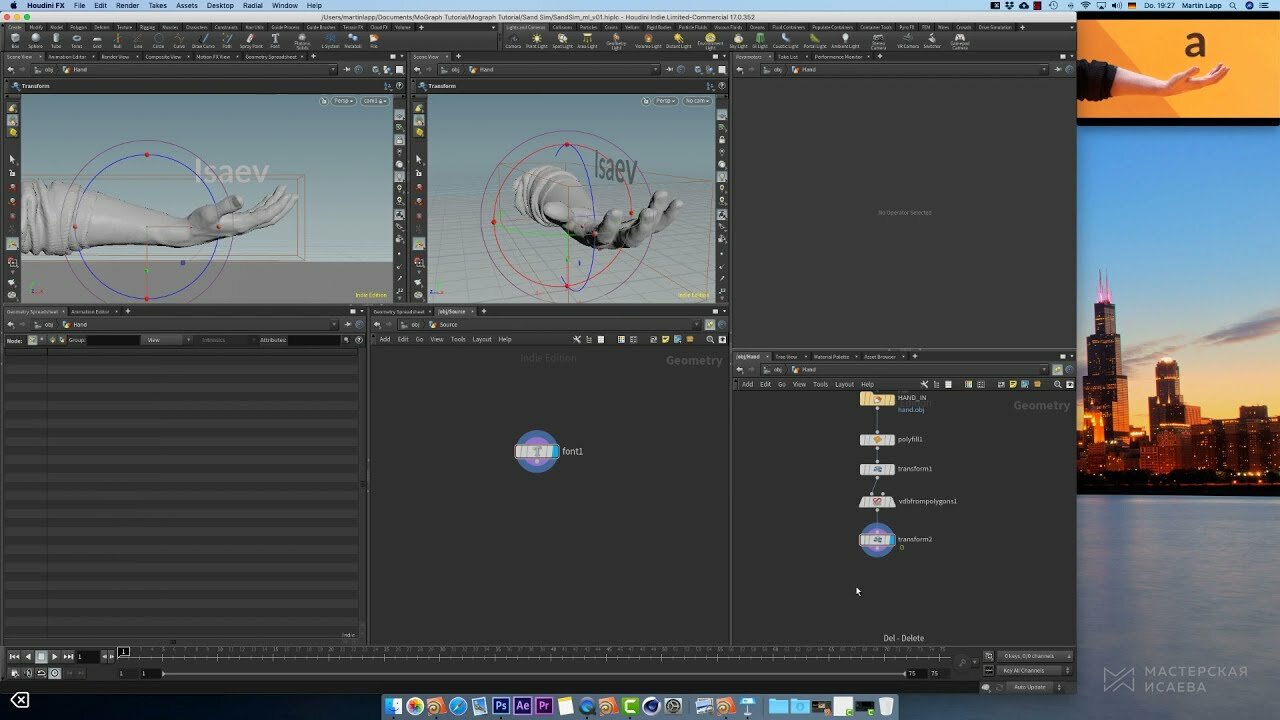Select the polyfill1 node

[x=877, y=439]
